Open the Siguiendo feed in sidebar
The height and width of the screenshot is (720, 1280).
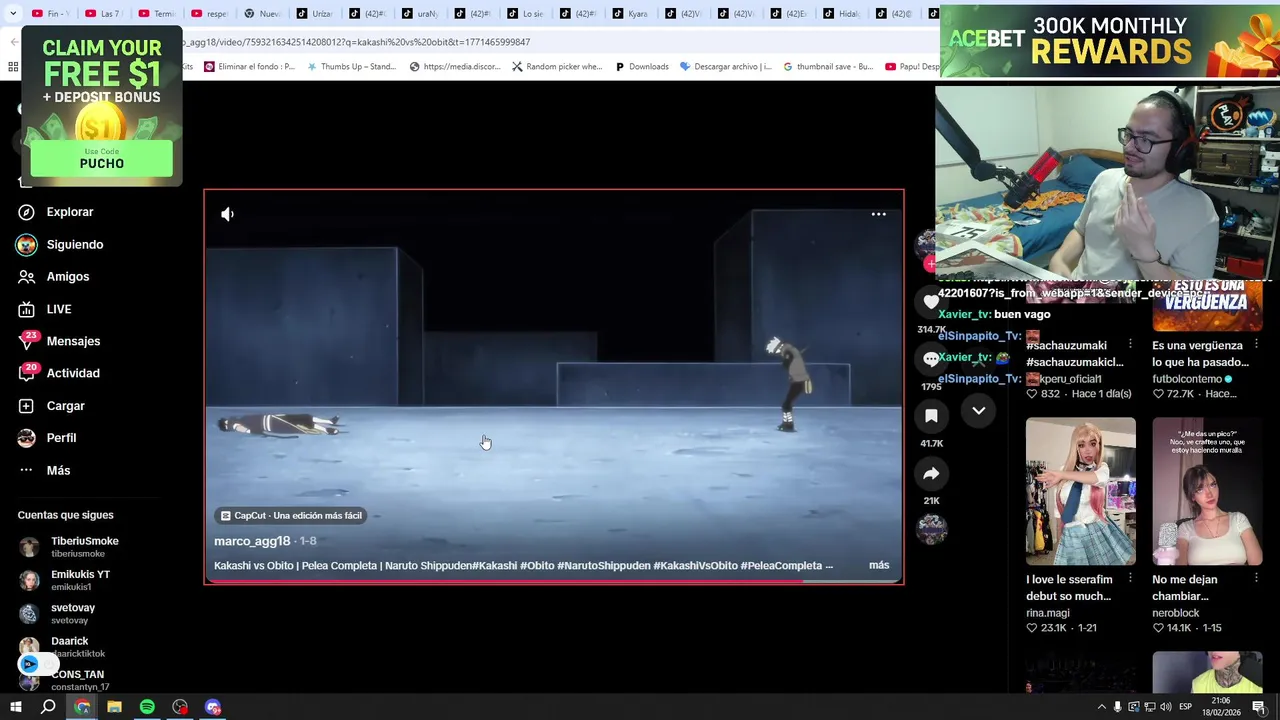pos(74,244)
